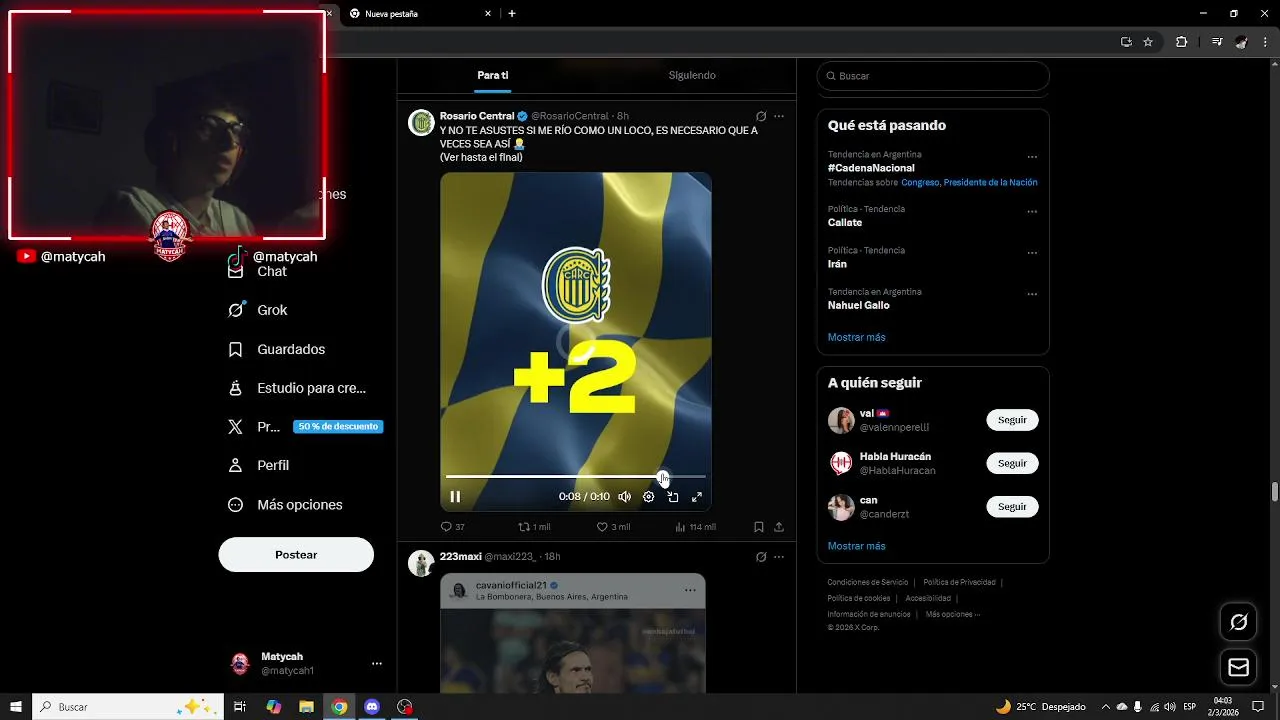Screen dimensions: 1280x720
Task: Bookmark the Rosario Central post
Action: 759,527
